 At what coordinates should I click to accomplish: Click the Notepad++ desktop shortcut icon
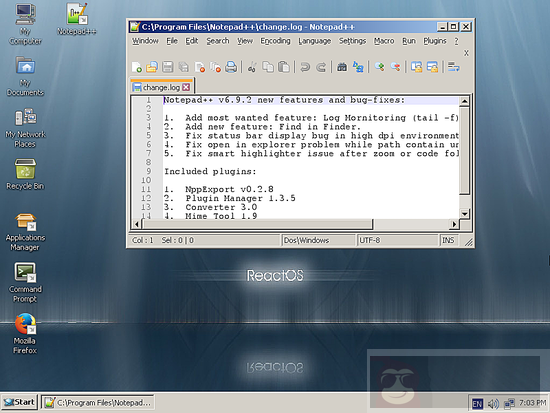point(77,19)
